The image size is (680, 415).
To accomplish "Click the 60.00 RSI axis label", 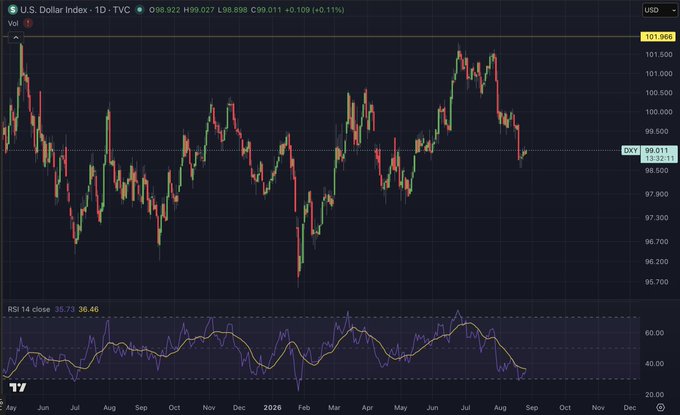I will pos(654,333).
